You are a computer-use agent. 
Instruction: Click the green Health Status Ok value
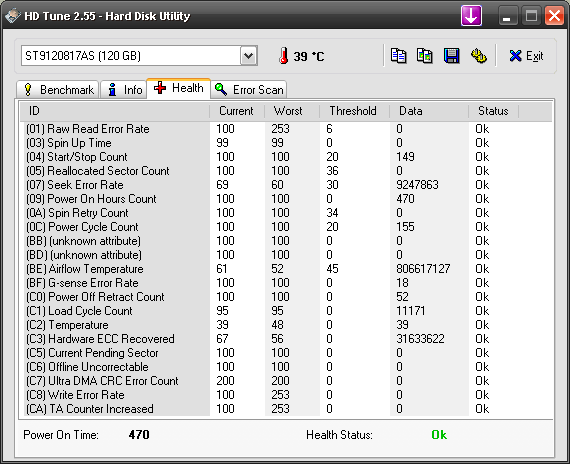439,435
